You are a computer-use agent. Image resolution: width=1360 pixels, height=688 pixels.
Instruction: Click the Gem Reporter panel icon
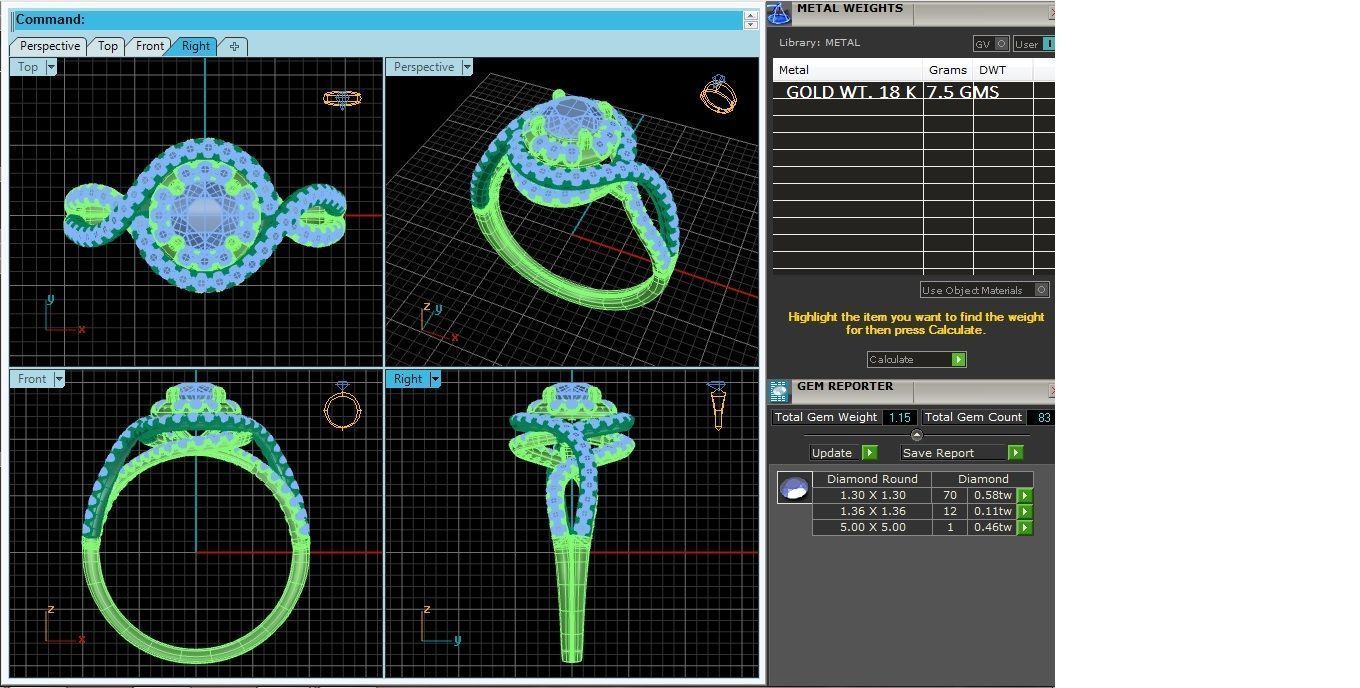pyautogui.click(x=779, y=391)
